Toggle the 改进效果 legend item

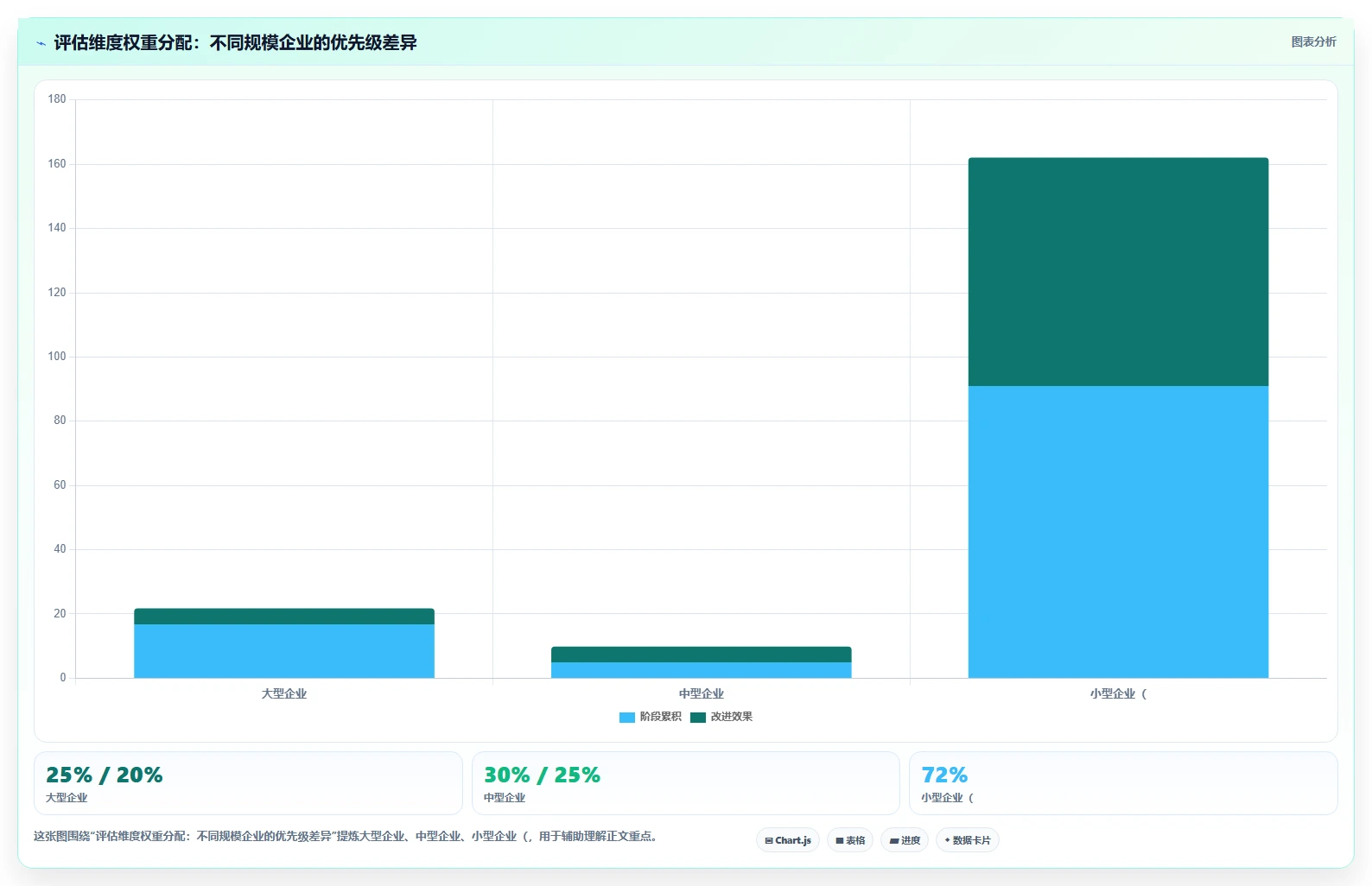(x=721, y=717)
